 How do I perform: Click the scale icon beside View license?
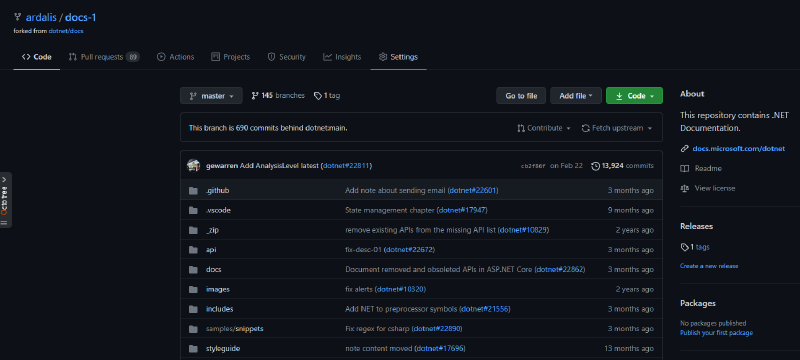[685, 189]
